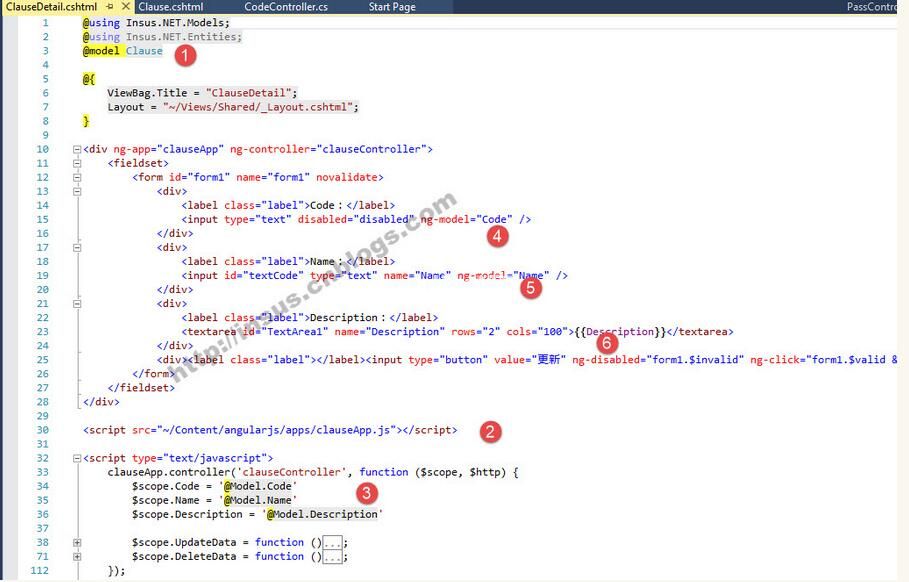Click the pin icon on ClauseDetail.cshtml tab
This screenshot has height=582, width=909.
pos(110,7)
